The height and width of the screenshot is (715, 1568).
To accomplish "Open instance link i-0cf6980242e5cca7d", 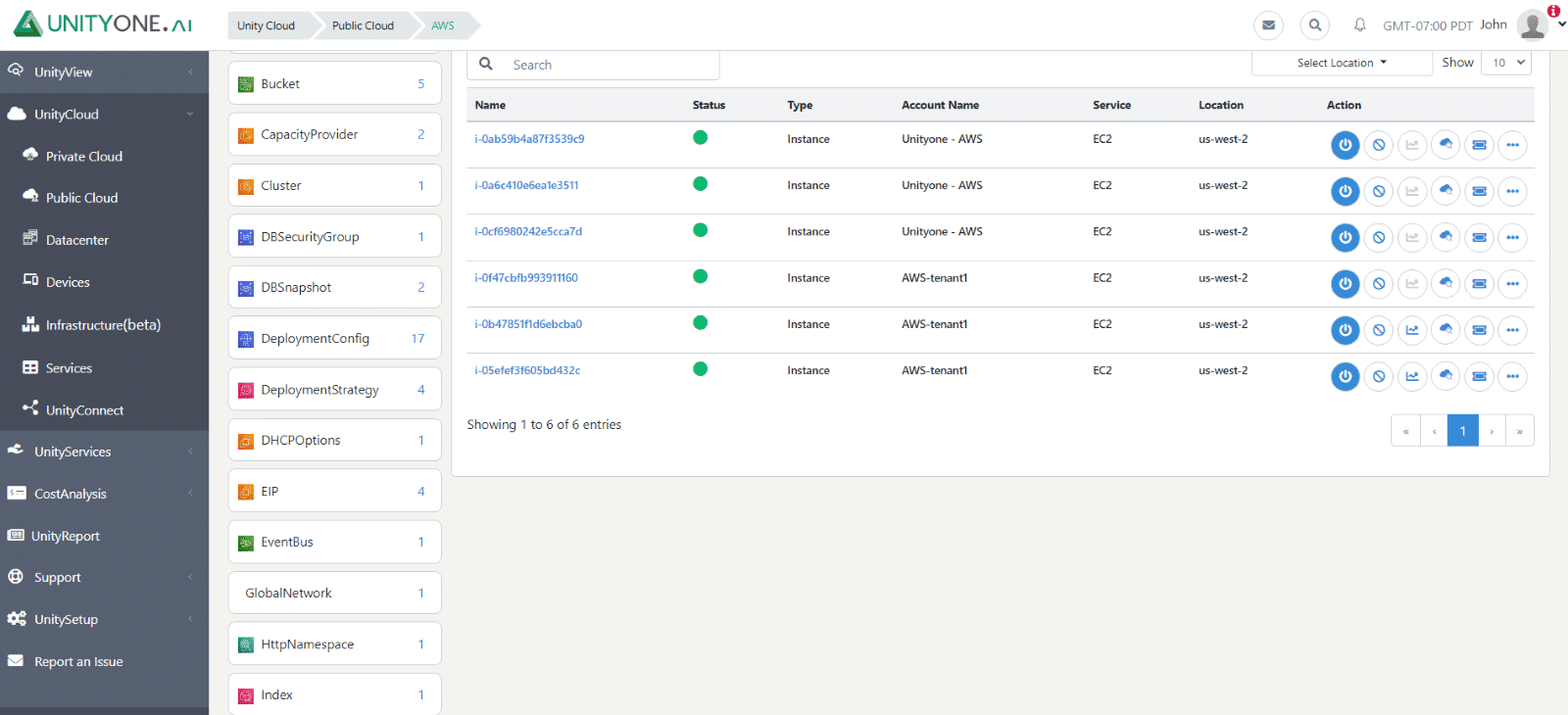I will click(x=528, y=232).
